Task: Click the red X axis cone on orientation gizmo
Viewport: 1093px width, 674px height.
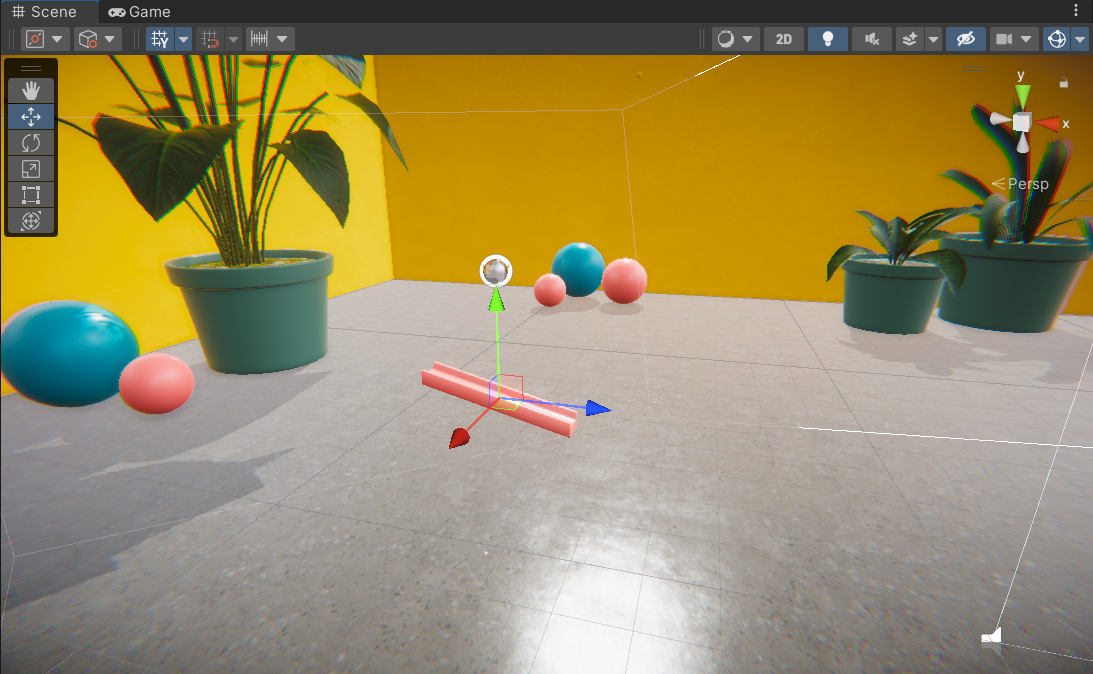Action: 1050,123
